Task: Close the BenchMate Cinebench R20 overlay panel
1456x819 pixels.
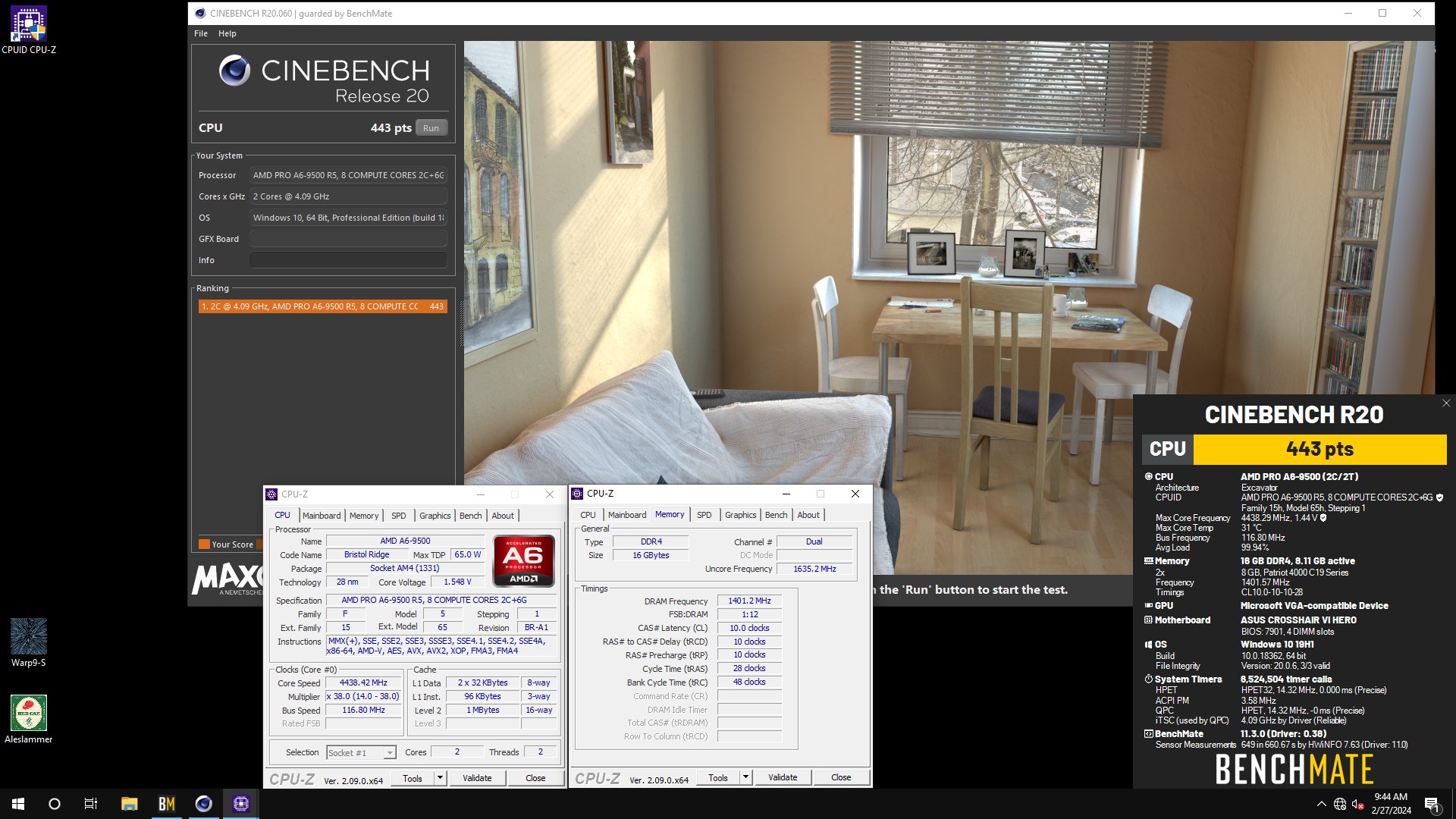Action: [1445, 403]
